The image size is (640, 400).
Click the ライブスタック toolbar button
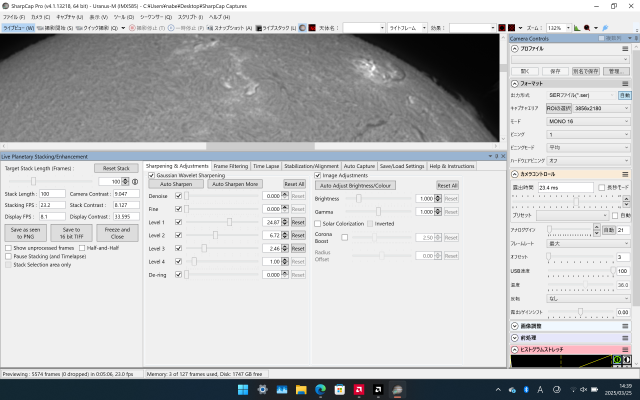[x=276, y=28]
